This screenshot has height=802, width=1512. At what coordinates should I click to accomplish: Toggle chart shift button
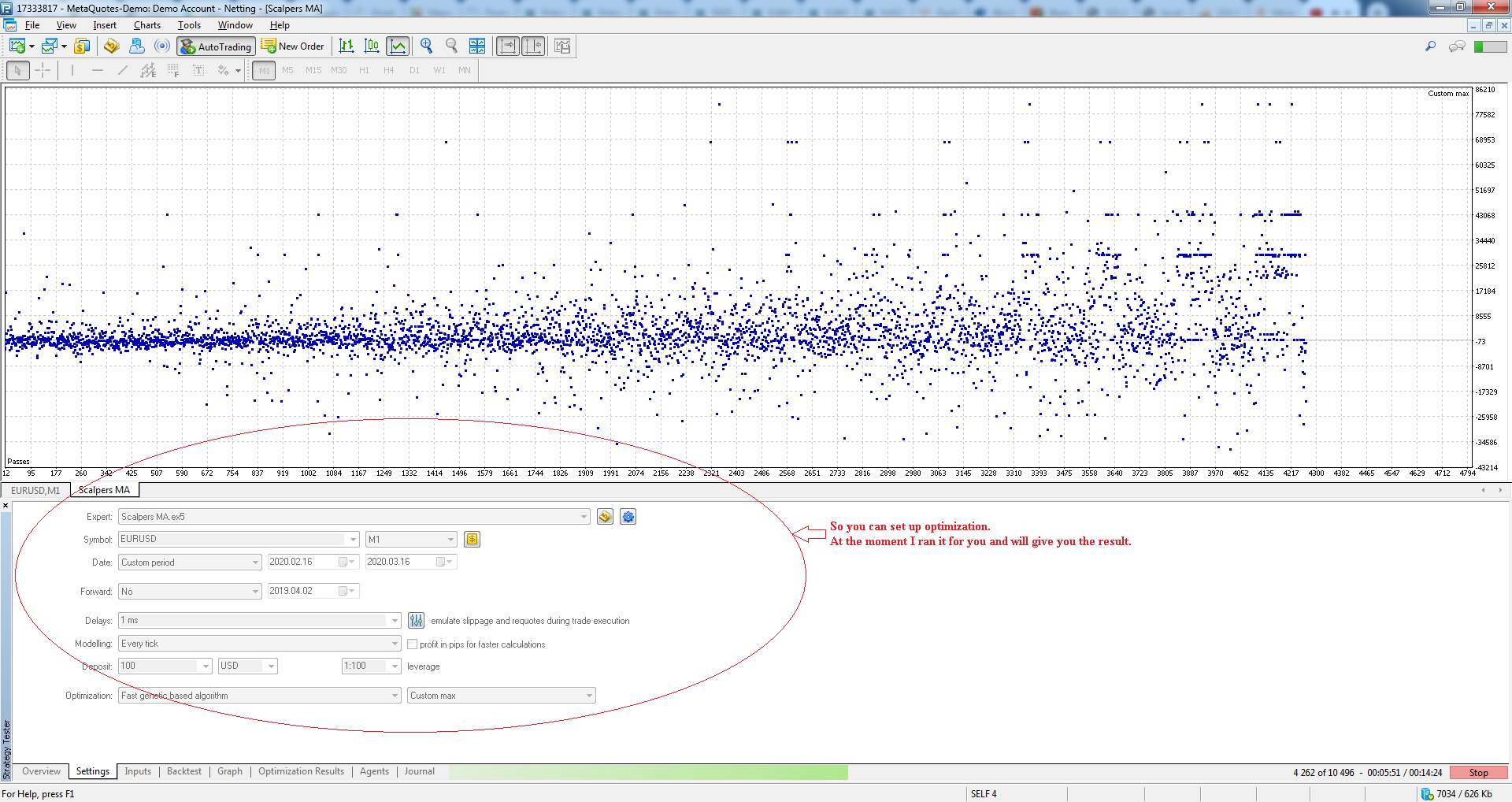(533, 46)
